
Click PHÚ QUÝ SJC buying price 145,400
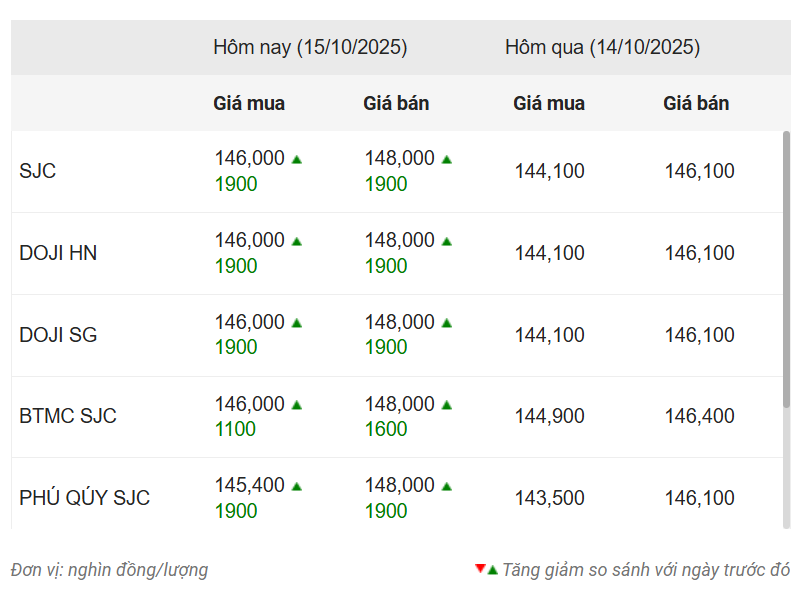click(249, 486)
